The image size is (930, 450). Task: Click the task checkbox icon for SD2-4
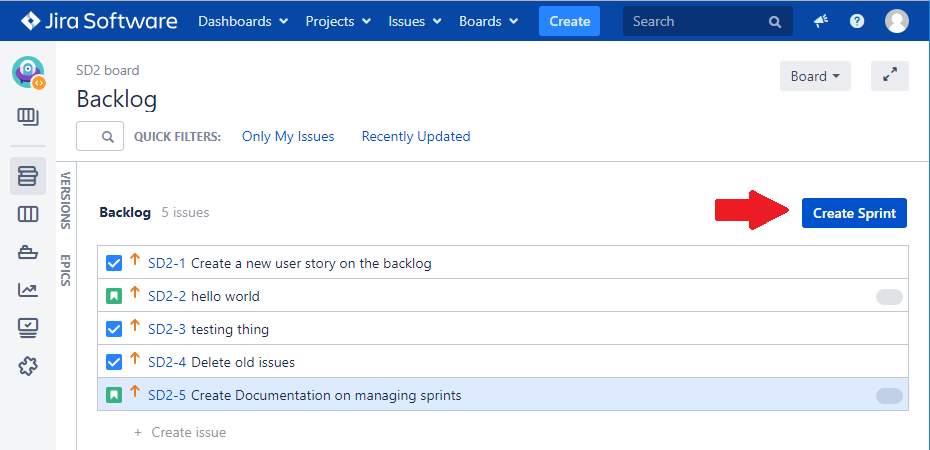pyautogui.click(x=114, y=362)
